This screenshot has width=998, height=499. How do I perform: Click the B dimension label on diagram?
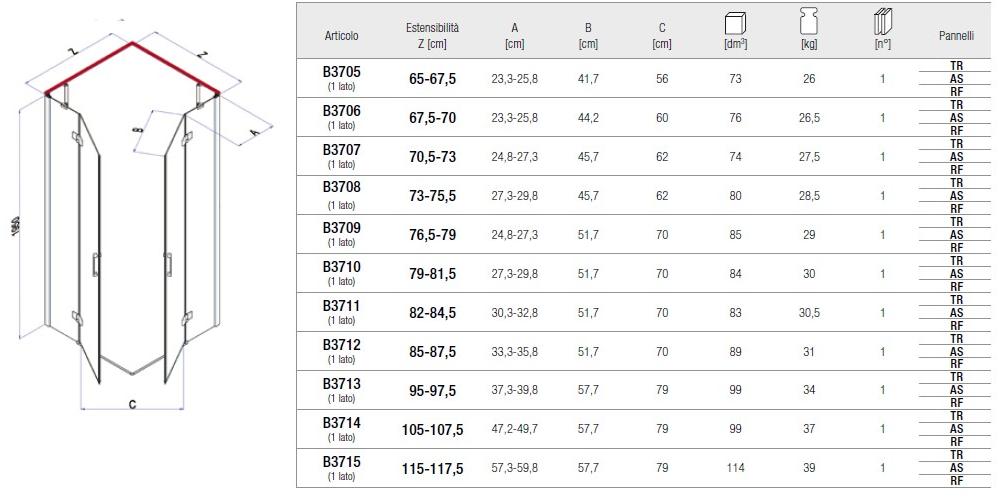139,131
